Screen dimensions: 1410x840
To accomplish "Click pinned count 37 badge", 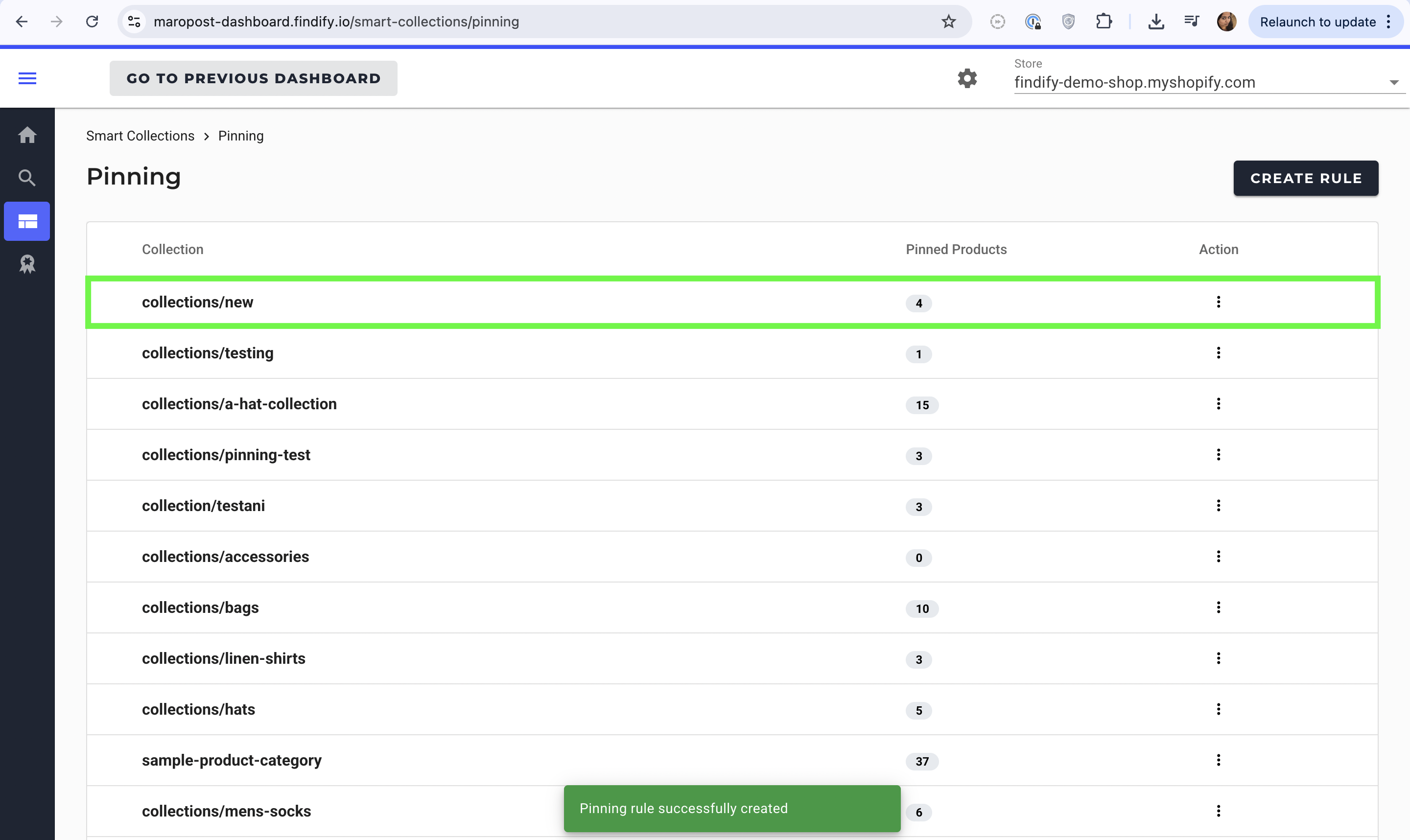I will click(922, 761).
